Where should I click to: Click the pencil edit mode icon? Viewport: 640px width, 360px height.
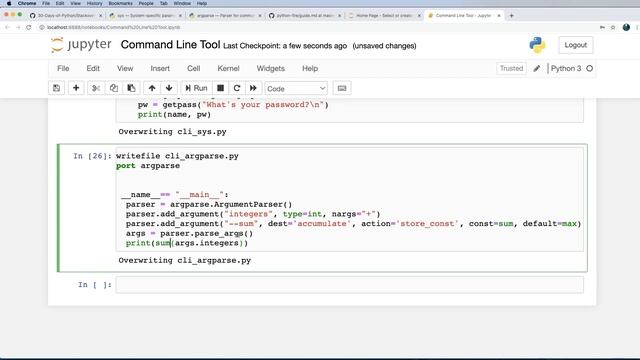537,69
